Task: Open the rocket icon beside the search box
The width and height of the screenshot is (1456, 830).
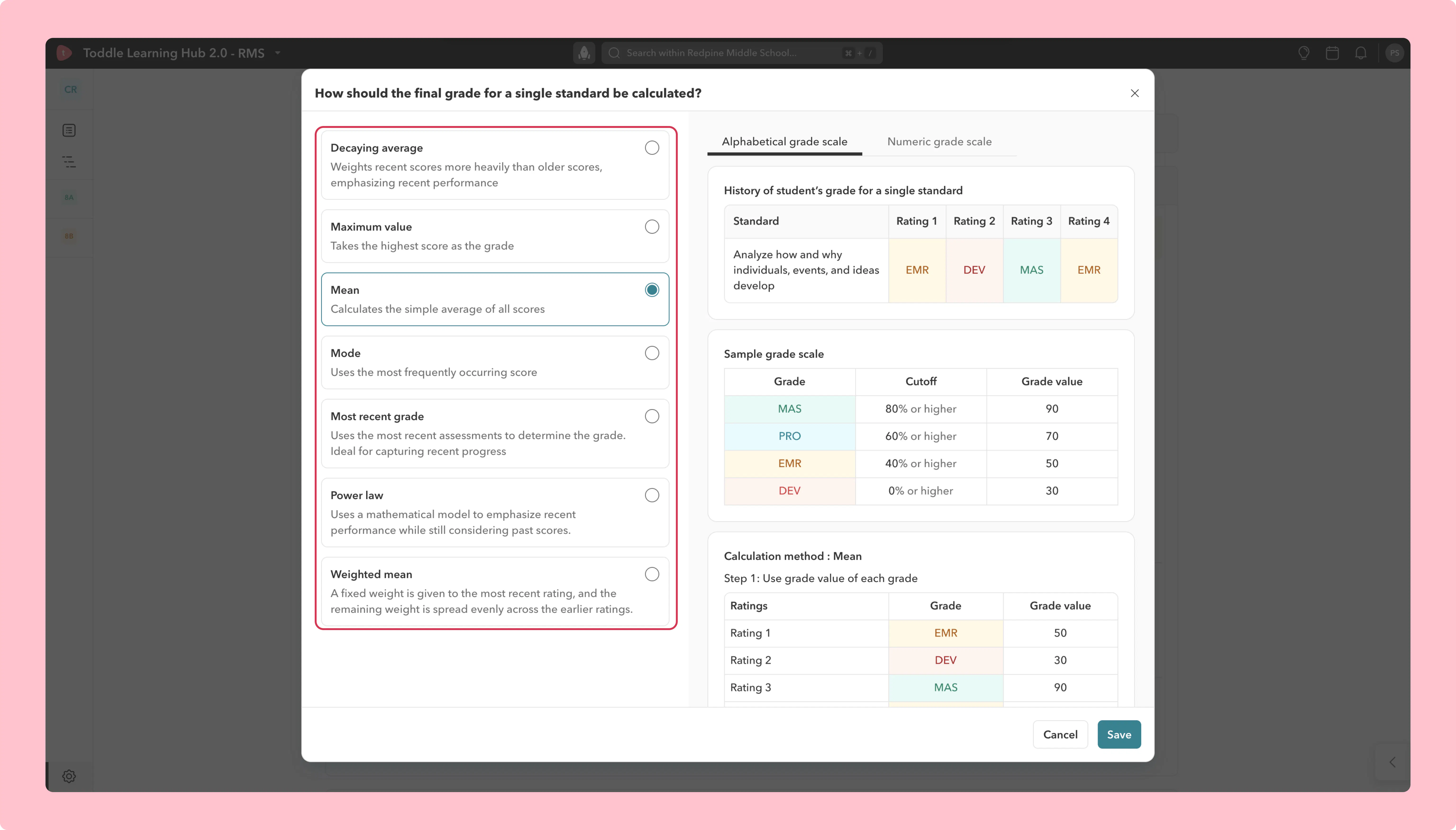Action: tap(584, 53)
